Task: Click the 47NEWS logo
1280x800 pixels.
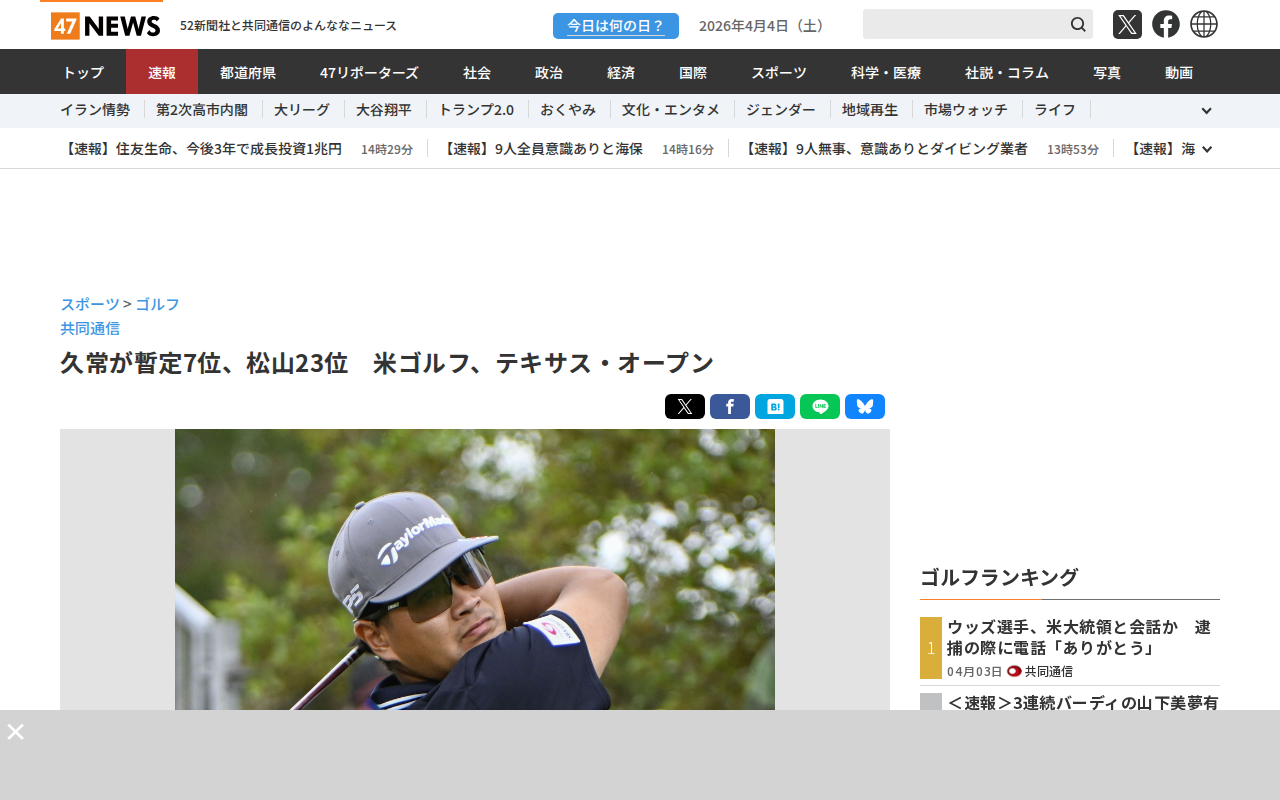Action: pyautogui.click(x=105, y=25)
